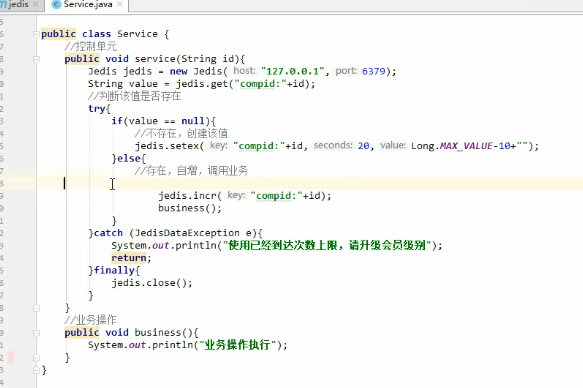Viewport: 583px width, 388px height.
Task: Click the 'business();' call inside else block
Action: pos(190,208)
